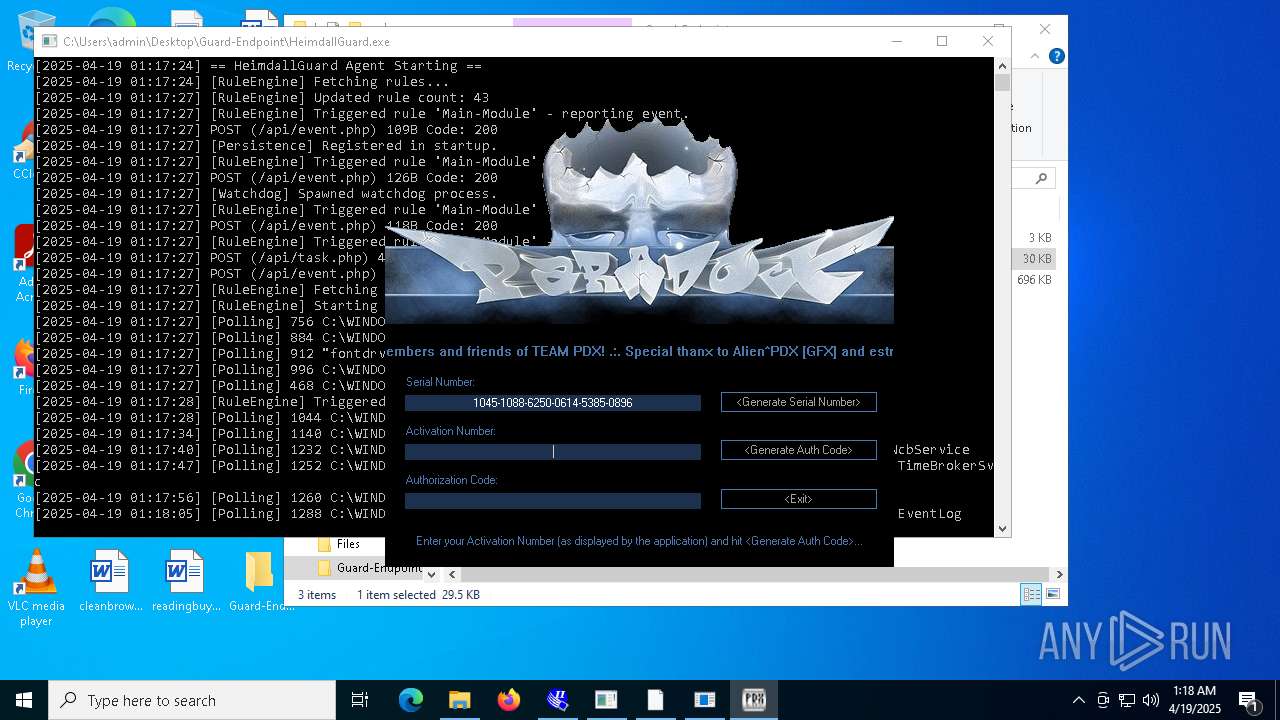Select the Authorization Code field
The image size is (1280, 720).
[x=553, y=501]
